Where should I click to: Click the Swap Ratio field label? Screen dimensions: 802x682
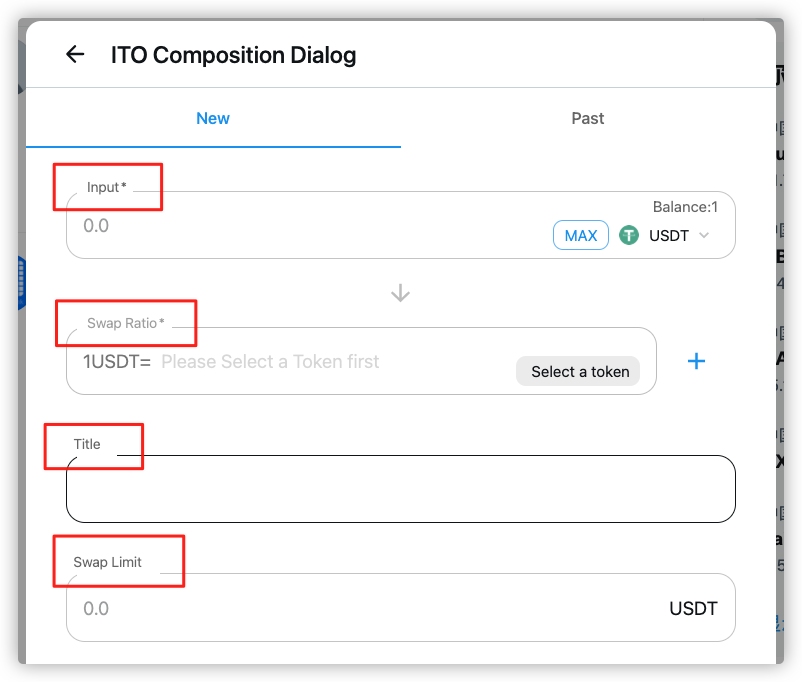coord(125,323)
